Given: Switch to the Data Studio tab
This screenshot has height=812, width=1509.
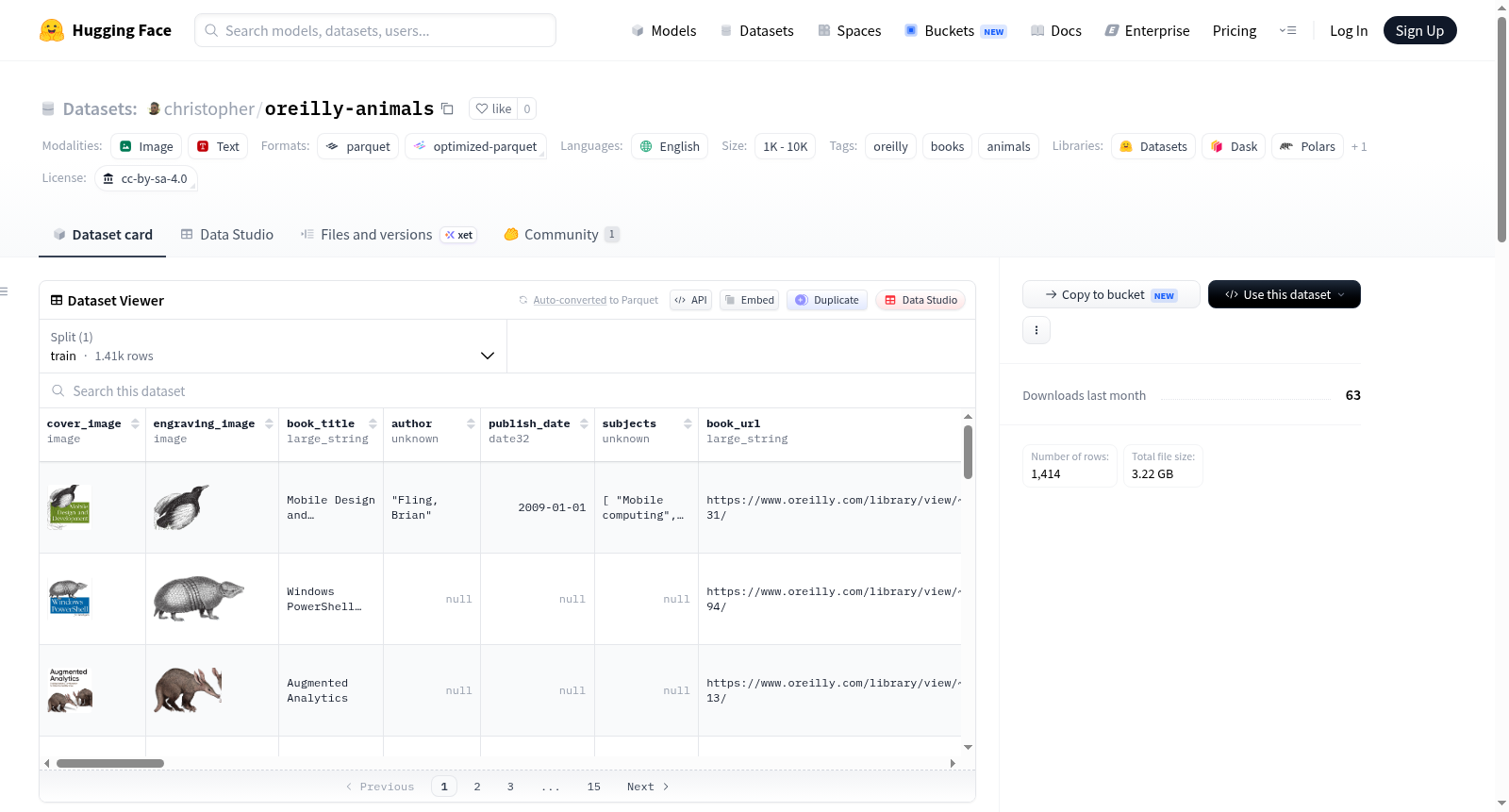Looking at the screenshot, I should click(227, 234).
